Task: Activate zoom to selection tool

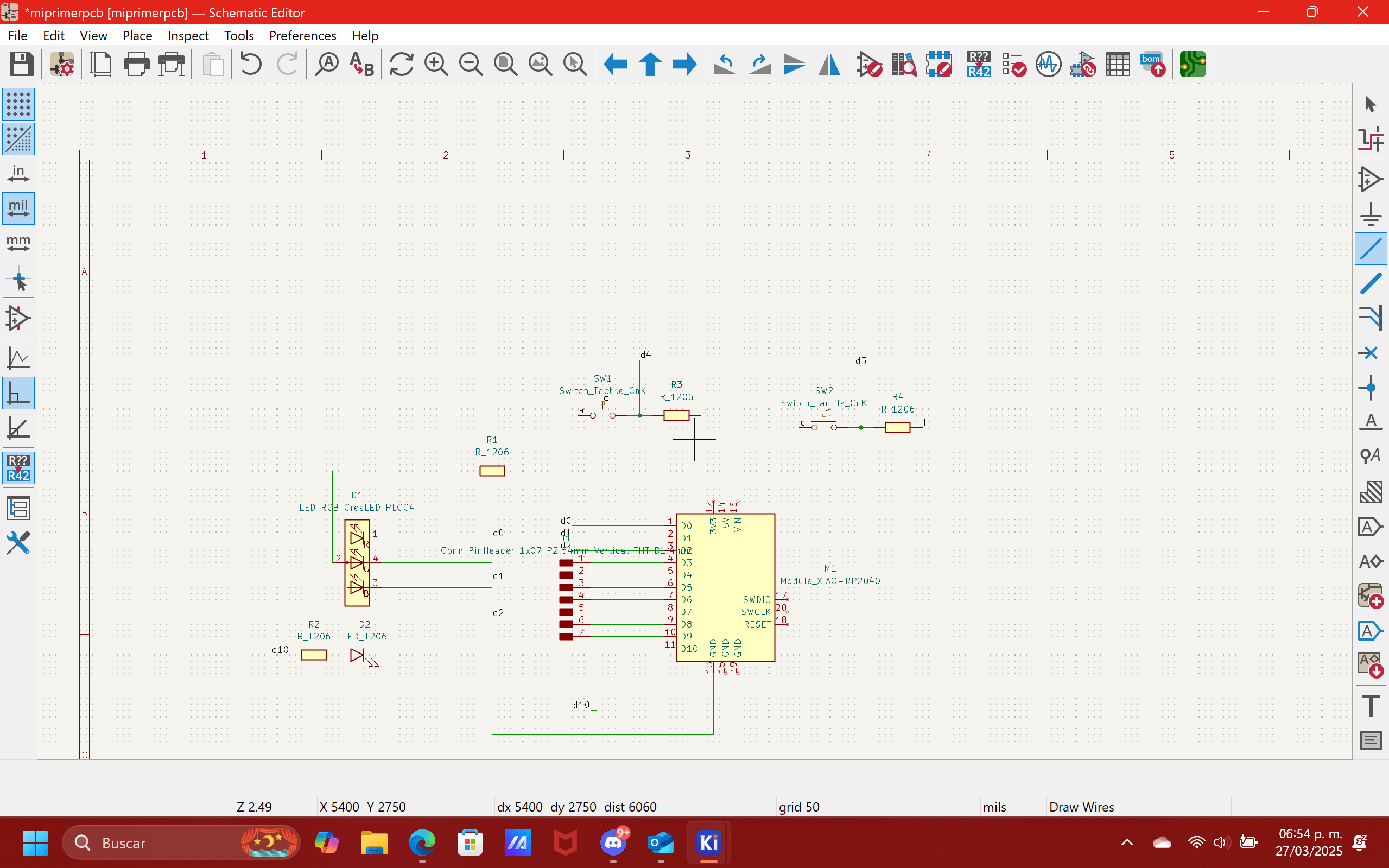Action: (575, 64)
